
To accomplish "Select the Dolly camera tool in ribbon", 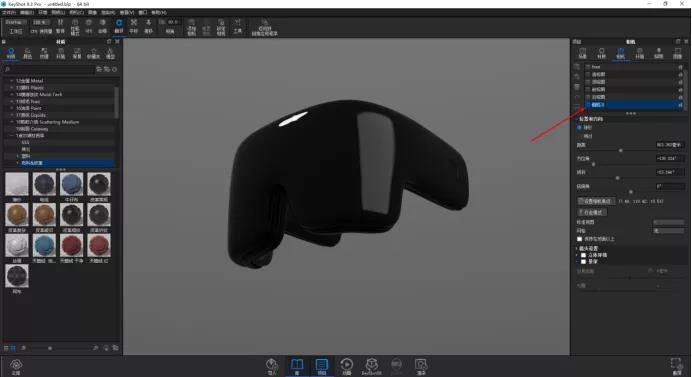I will pos(149,26).
